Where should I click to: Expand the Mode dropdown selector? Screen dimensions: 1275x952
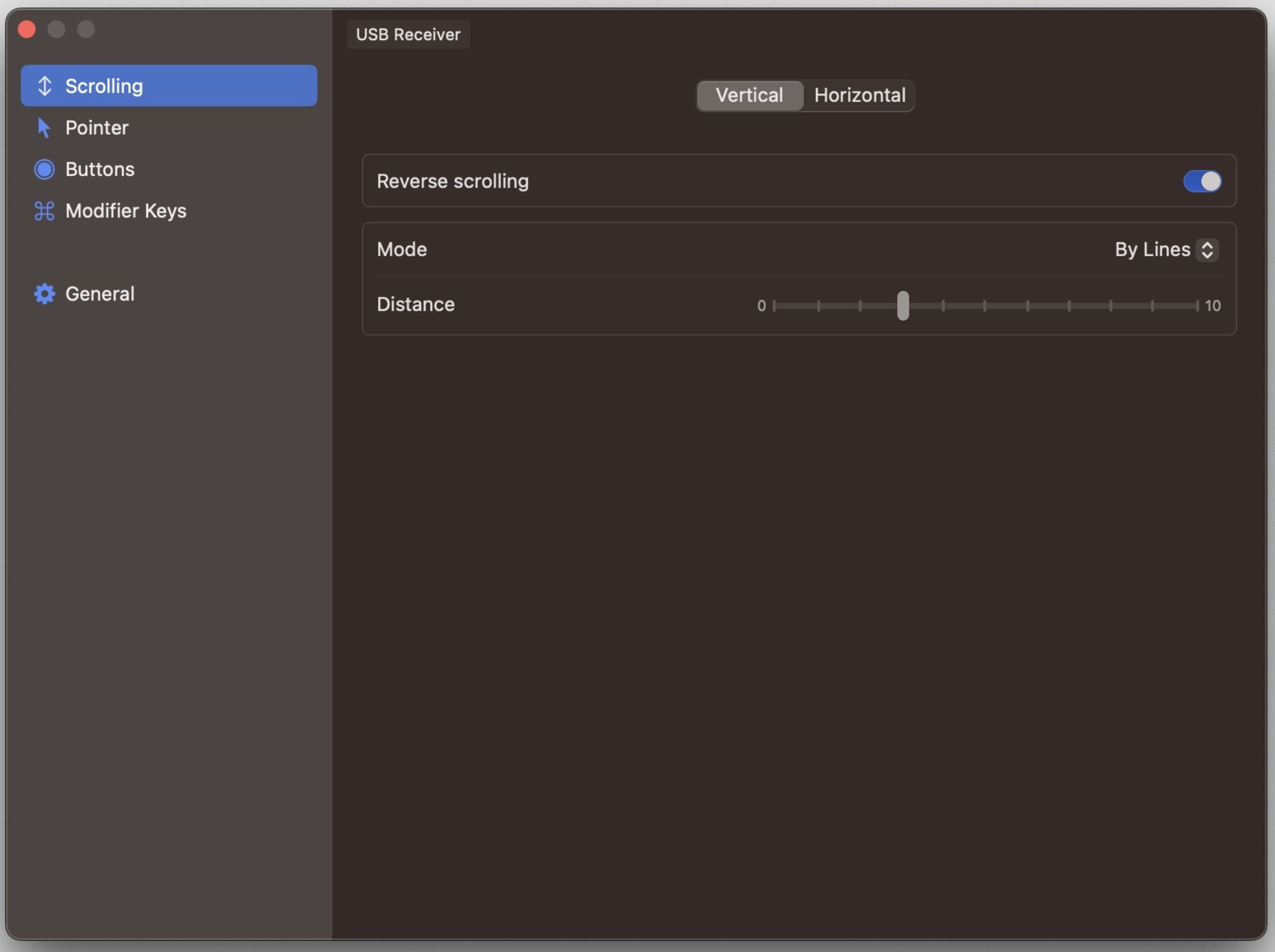tap(1163, 249)
